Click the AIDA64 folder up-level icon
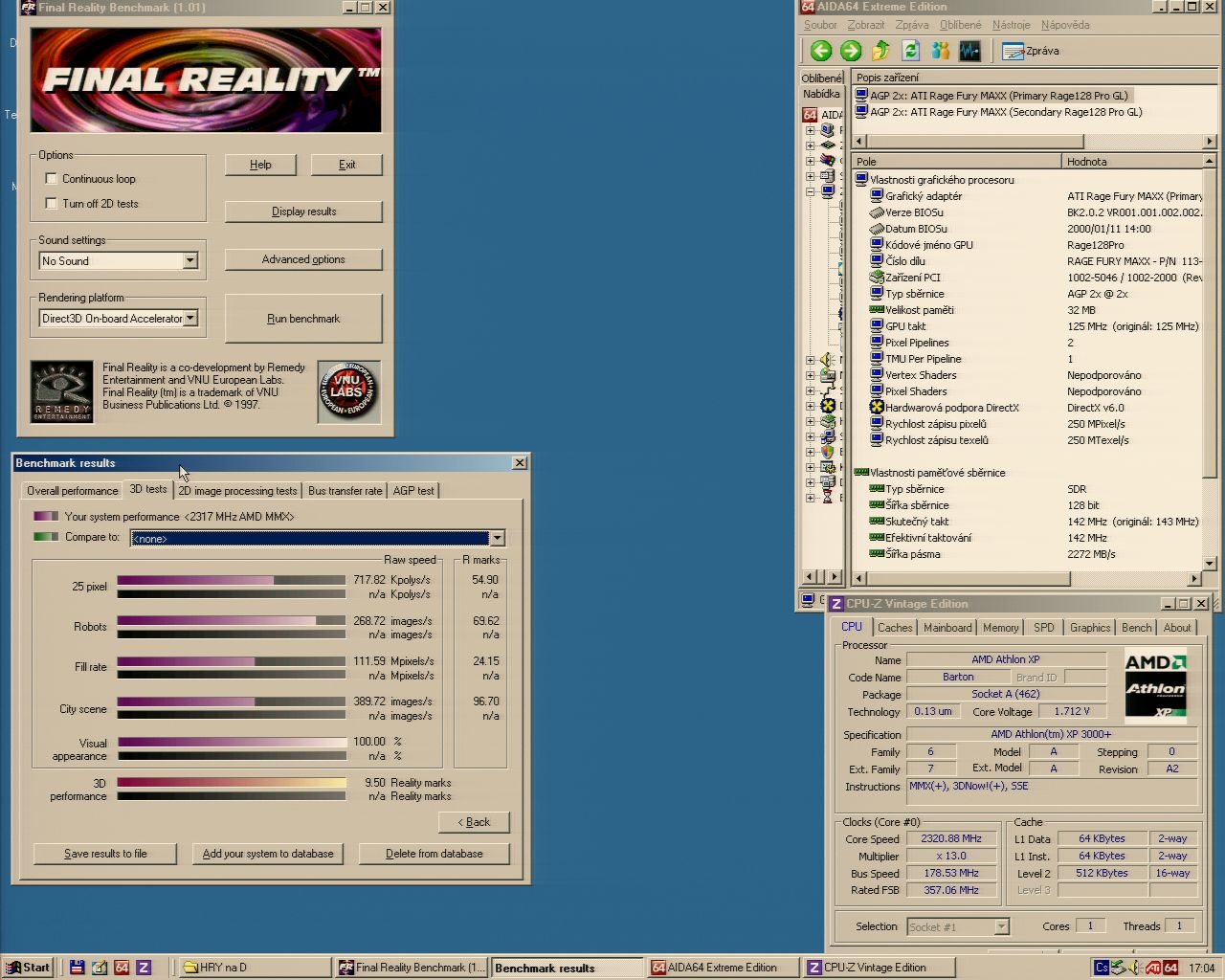Image resolution: width=1225 pixels, height=980 pixels. (x=880, y=51)
